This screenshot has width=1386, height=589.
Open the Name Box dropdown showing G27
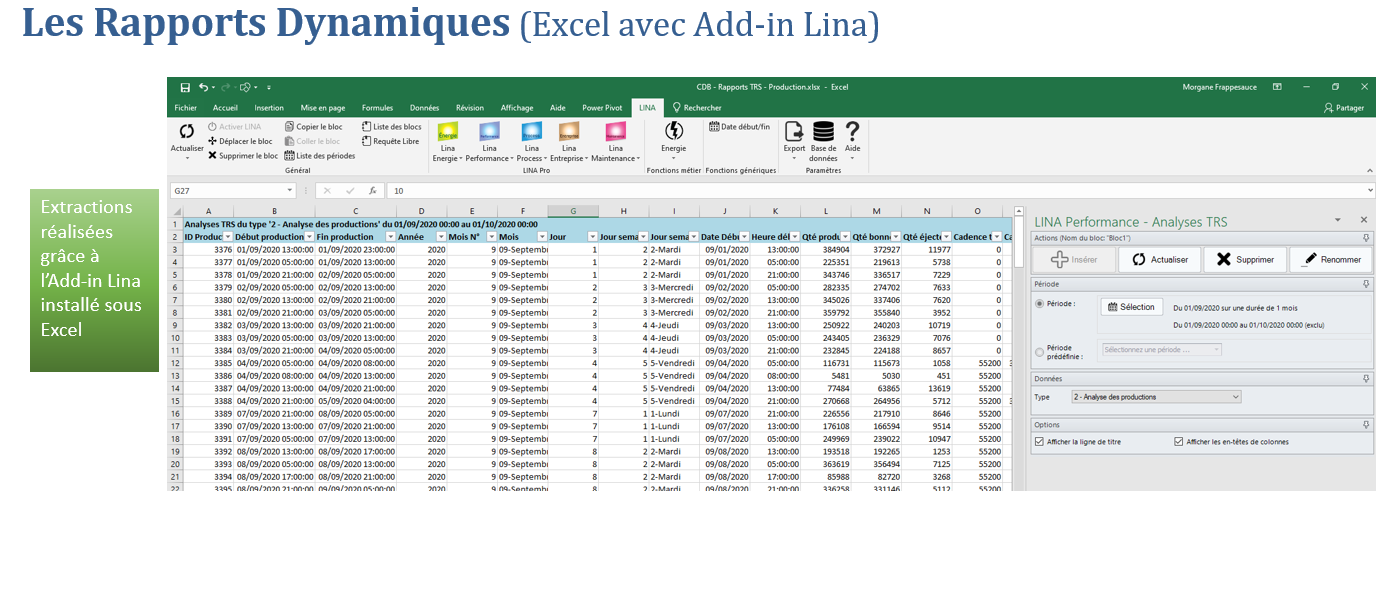point(289,190)
